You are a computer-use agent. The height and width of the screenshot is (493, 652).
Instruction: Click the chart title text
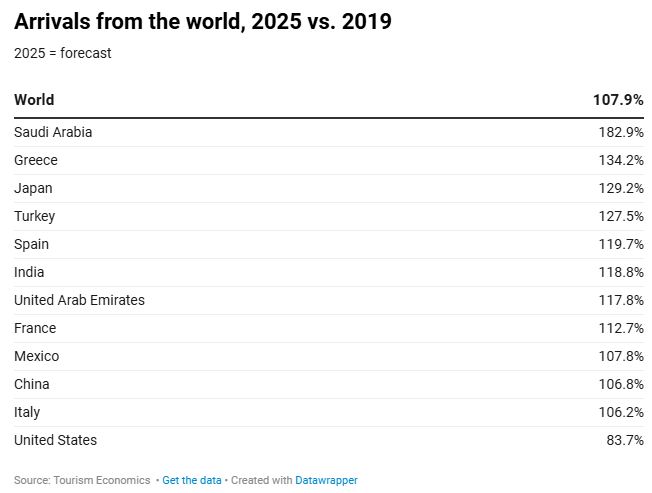tap(203, 22)
